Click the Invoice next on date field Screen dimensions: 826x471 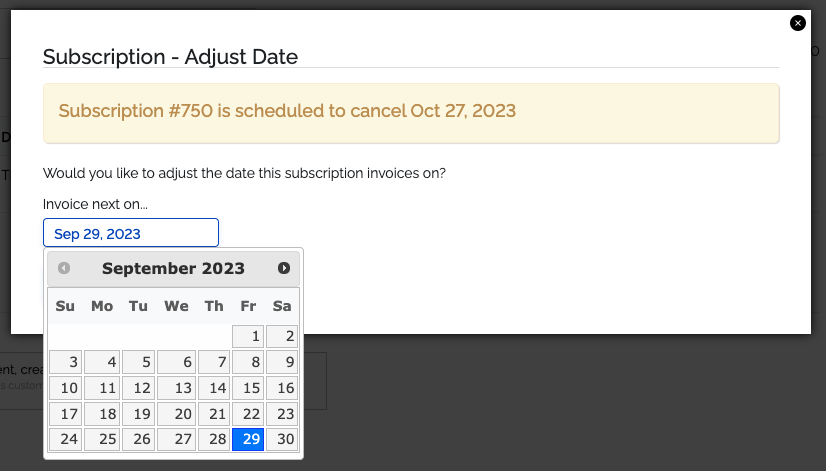[x=131, y=233]
